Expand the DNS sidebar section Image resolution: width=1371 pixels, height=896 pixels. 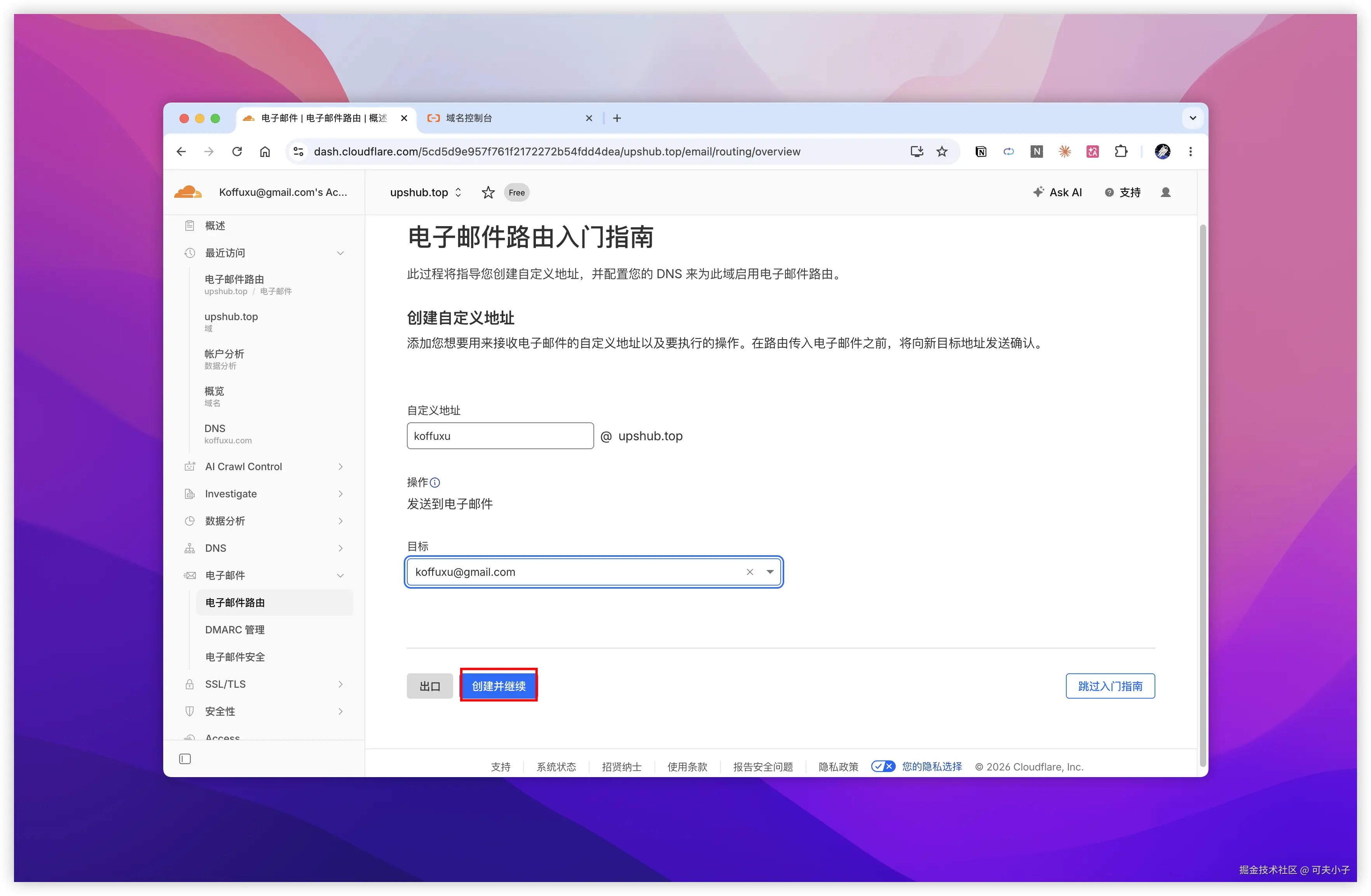340,548
